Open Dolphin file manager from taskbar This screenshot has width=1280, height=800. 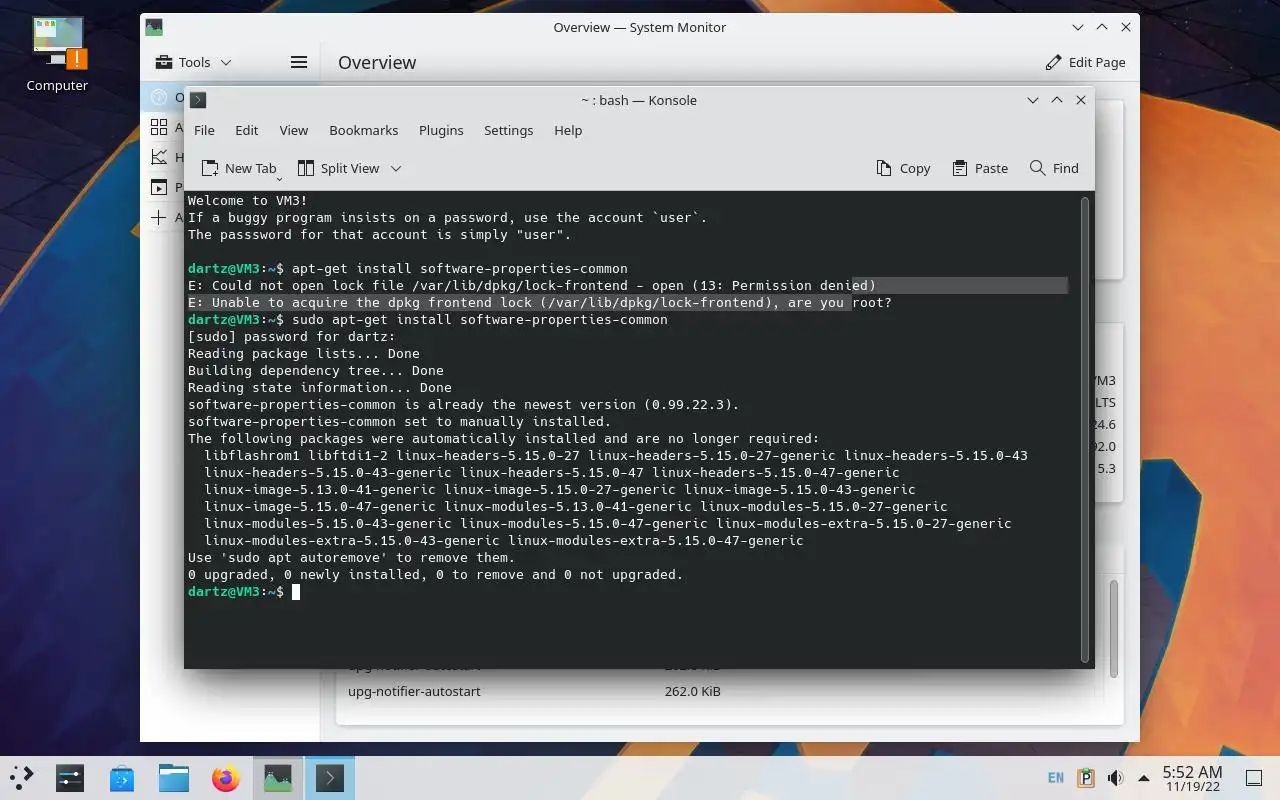click(174, 777)
